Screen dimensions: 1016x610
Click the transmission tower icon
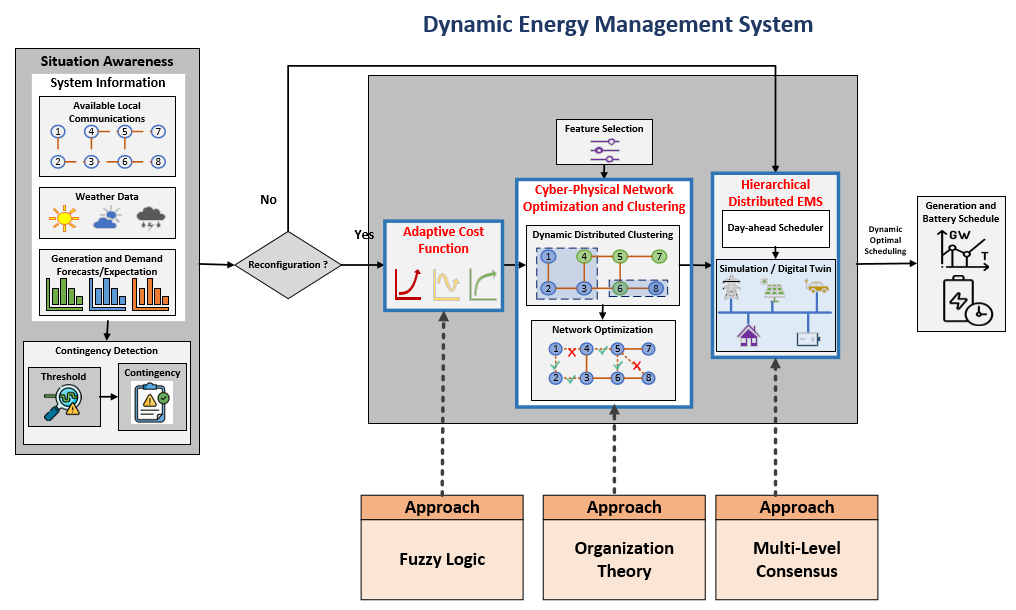(732, 288)
